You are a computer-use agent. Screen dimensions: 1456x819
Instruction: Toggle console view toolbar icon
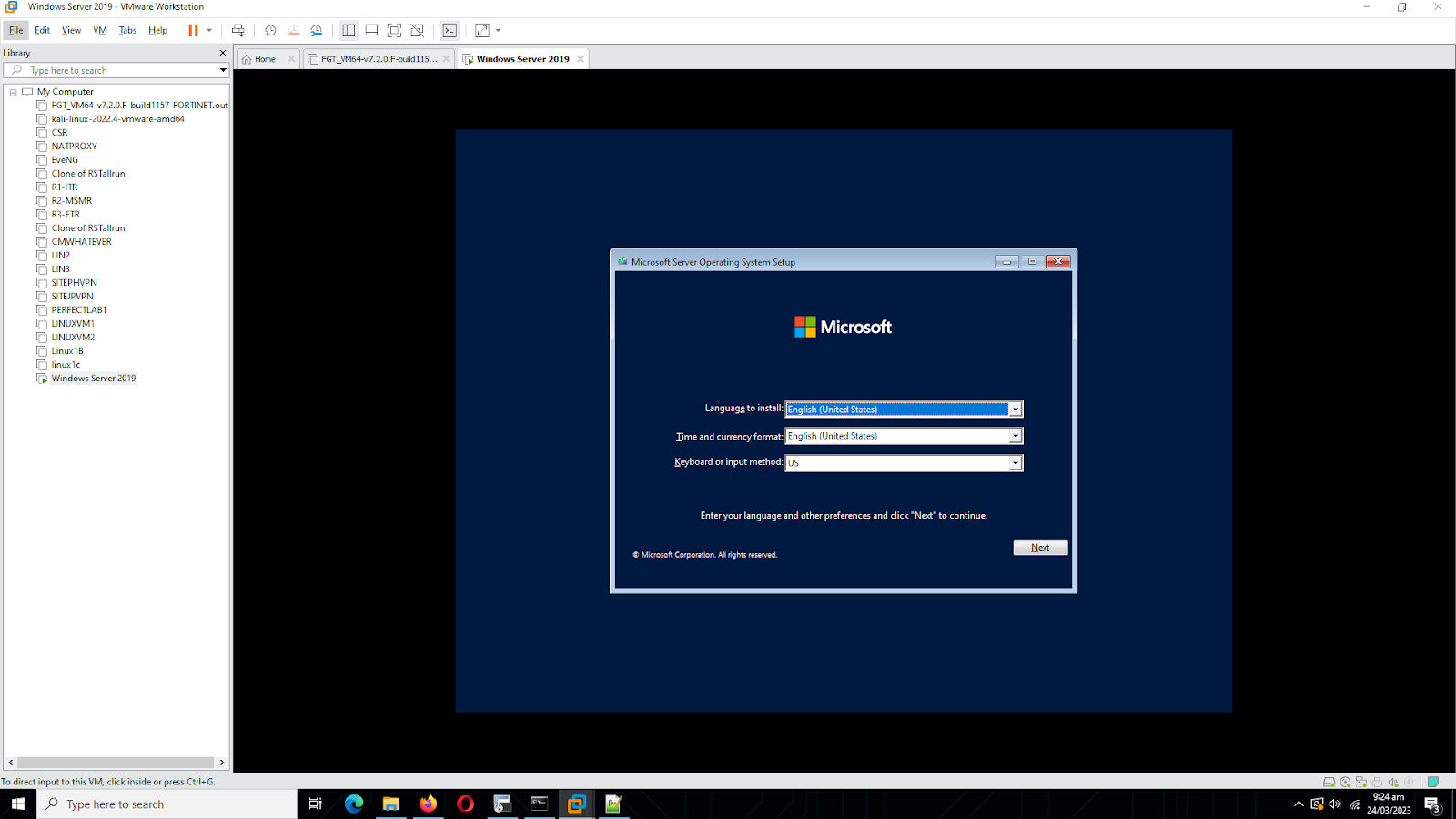pyautogui.click(x=450, y=30)
